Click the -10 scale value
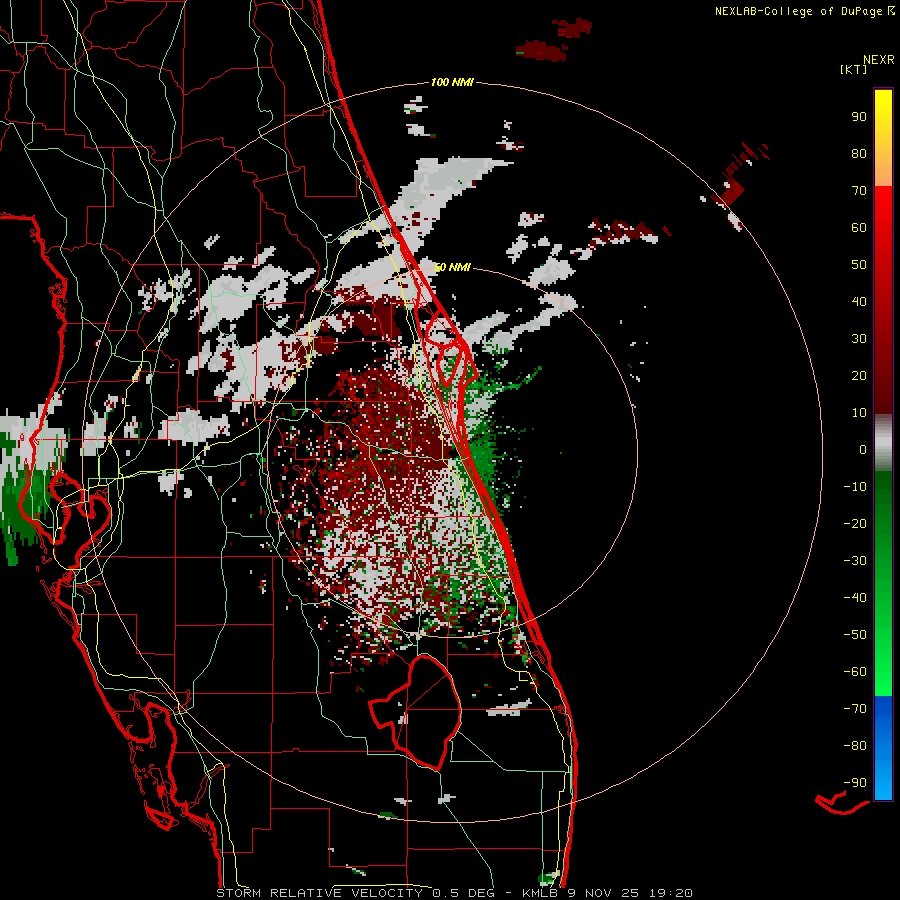This screenshot has height=900, width=900. [x=855, y=487]
